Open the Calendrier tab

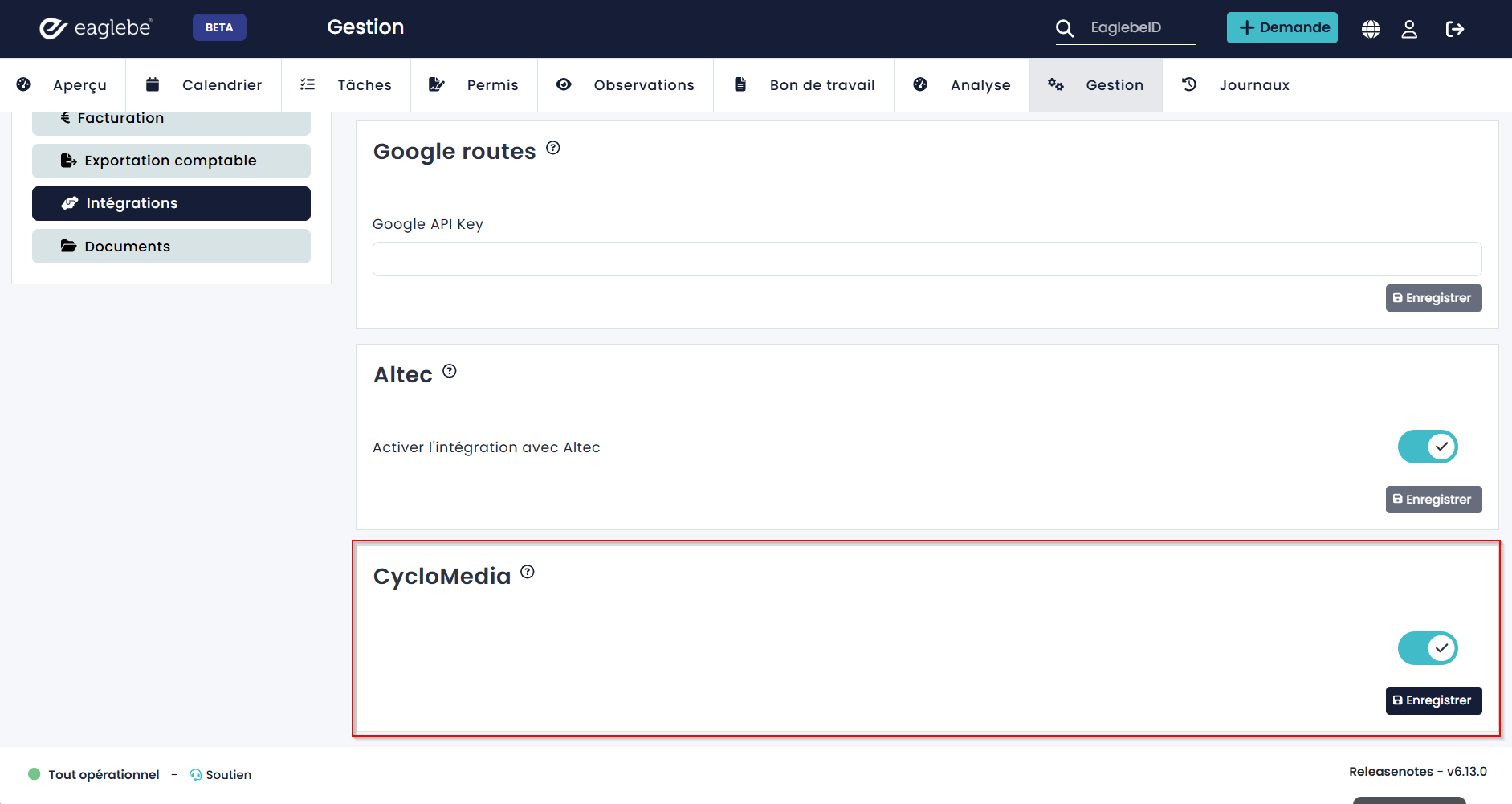click(204, 85)
